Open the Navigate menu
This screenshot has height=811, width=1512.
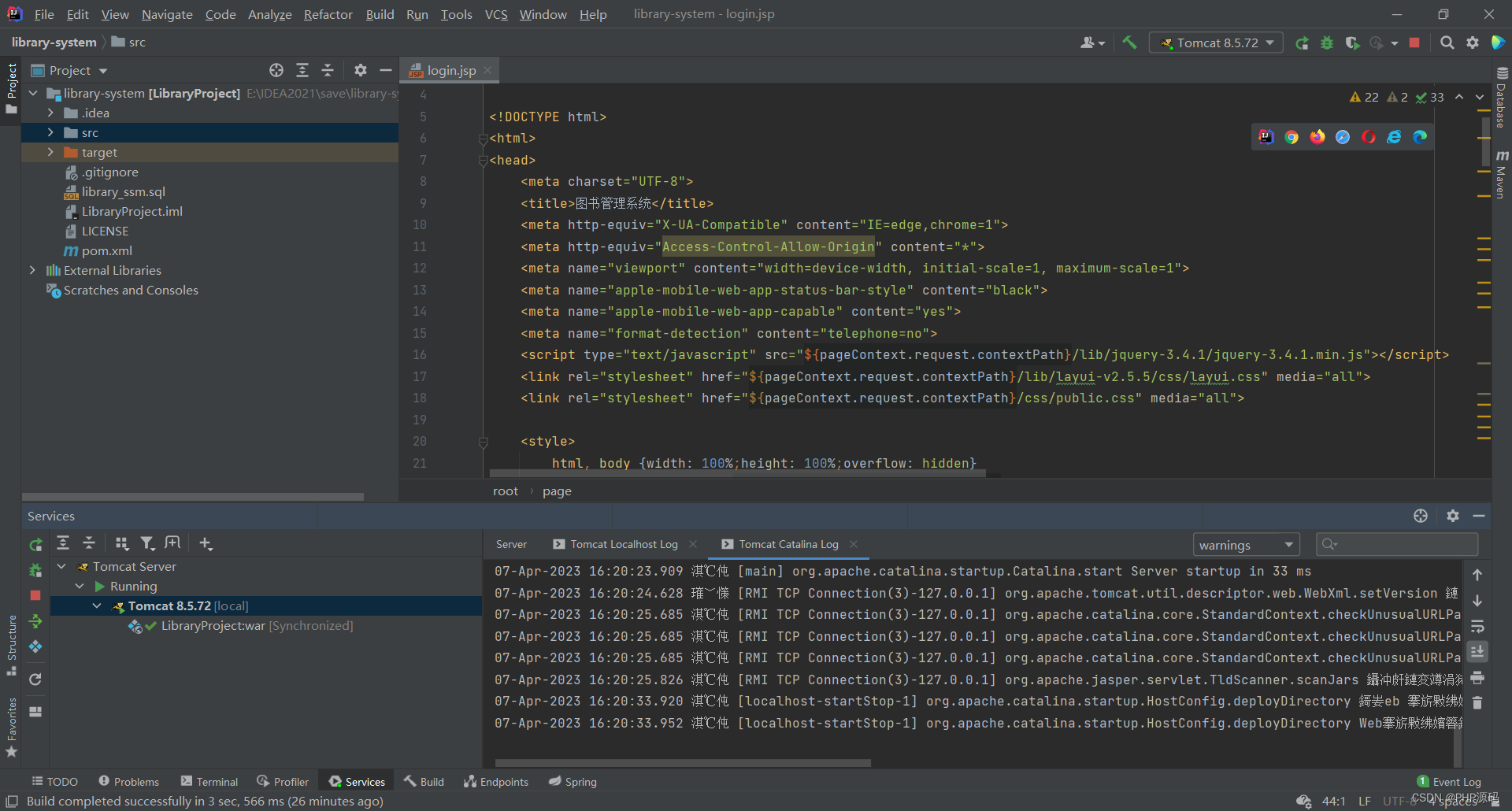pyautogui.click(x=167, y=14)
